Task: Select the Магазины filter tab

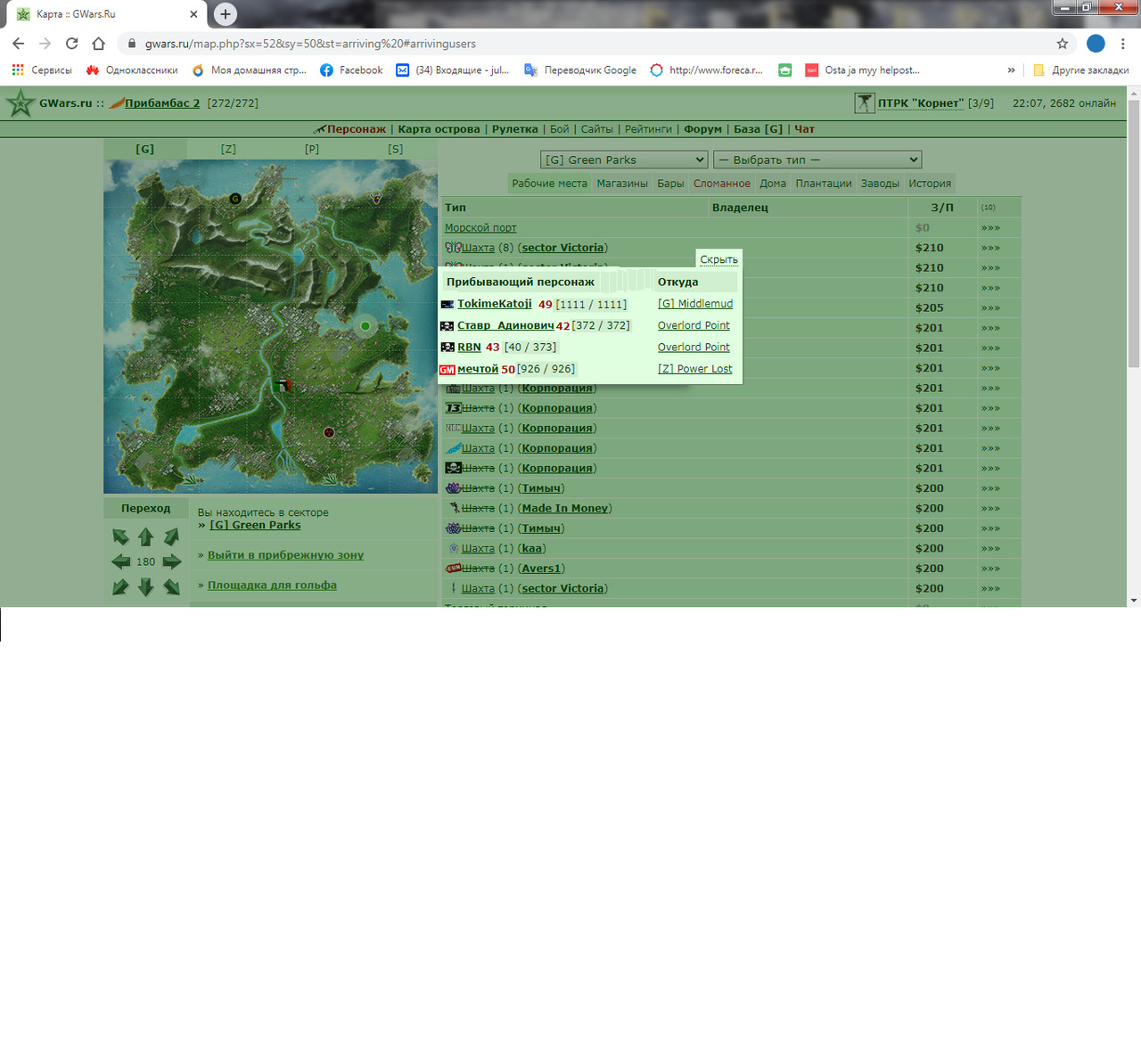Action: point(622,184)
